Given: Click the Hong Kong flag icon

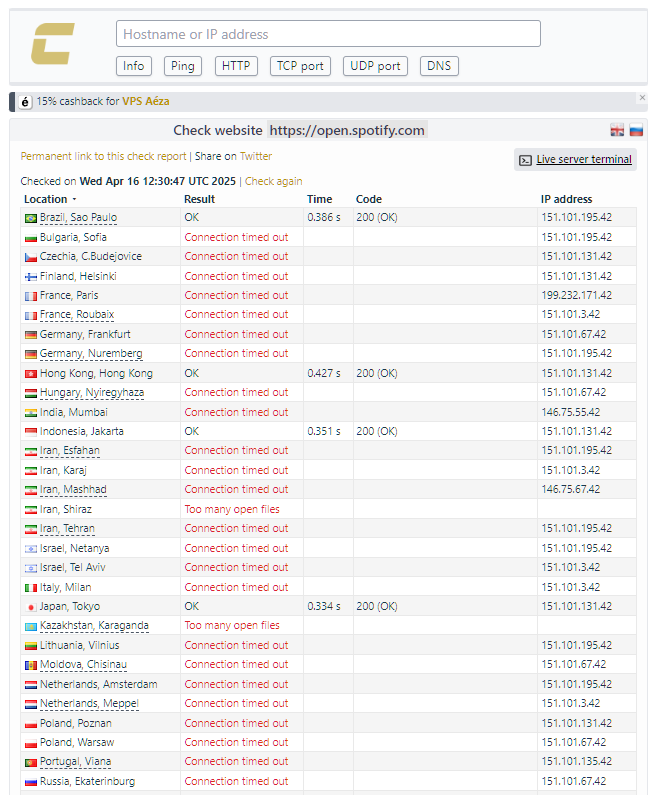Looking at the screenshot, I should click(x=30, y=374).
